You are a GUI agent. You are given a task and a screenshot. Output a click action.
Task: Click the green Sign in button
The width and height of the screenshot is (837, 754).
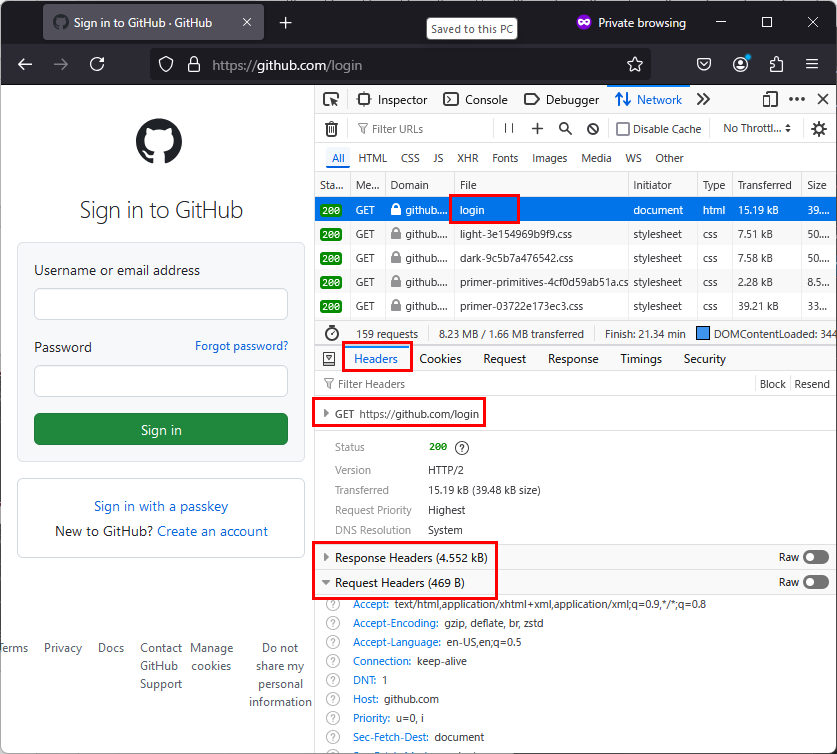coord(161,429)
